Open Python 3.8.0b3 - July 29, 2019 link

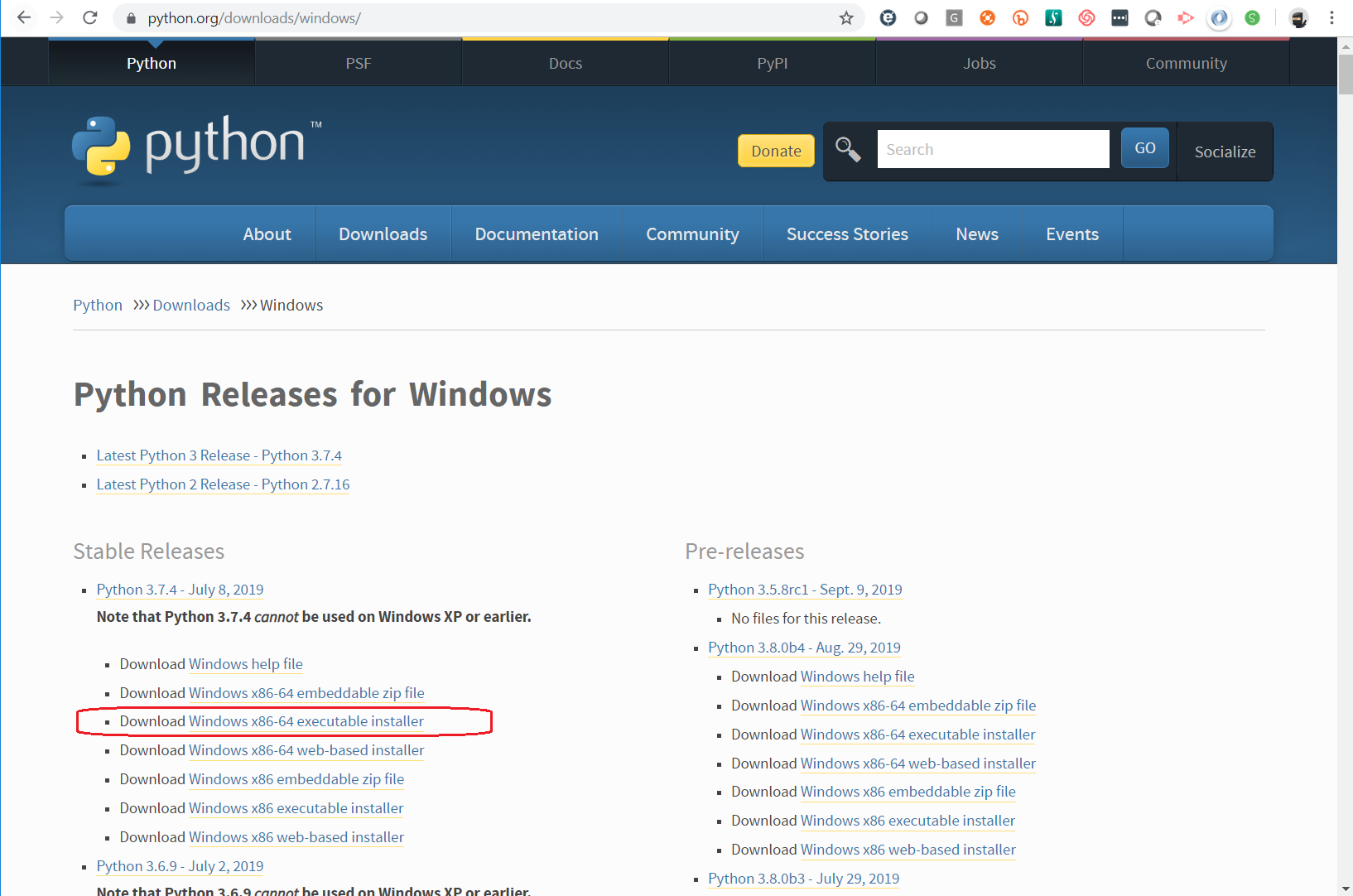[x=804, y=879]
